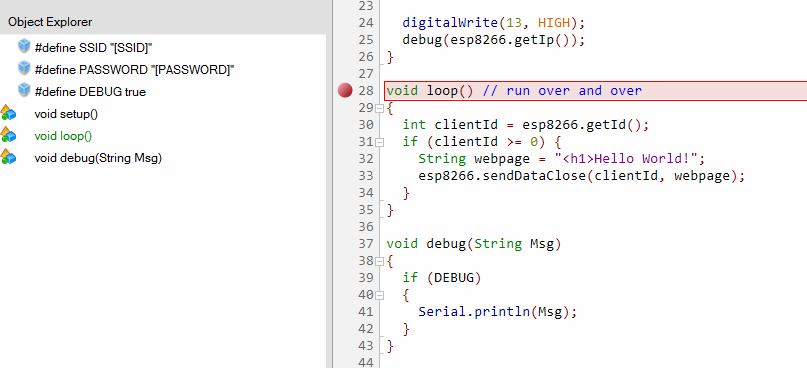Click the String webpage assignment on line 32

(562, 159)
